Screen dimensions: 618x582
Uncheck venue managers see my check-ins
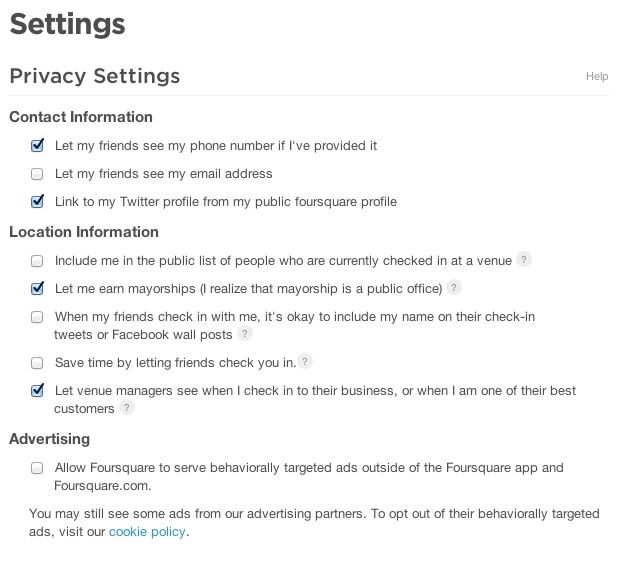37,390
